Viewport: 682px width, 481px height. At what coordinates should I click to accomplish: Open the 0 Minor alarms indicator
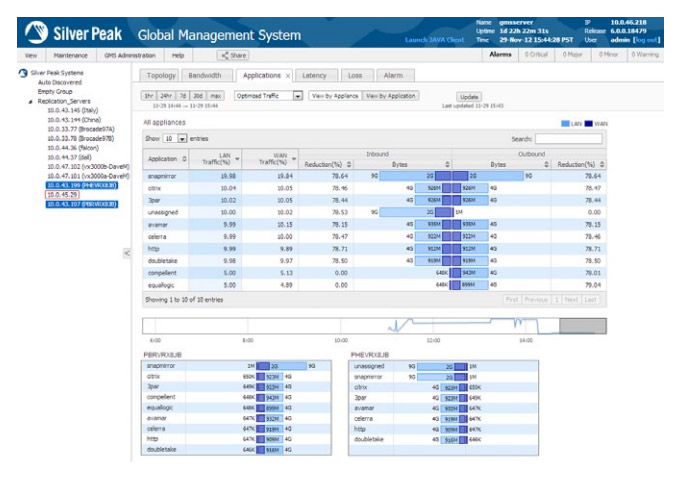608,55
